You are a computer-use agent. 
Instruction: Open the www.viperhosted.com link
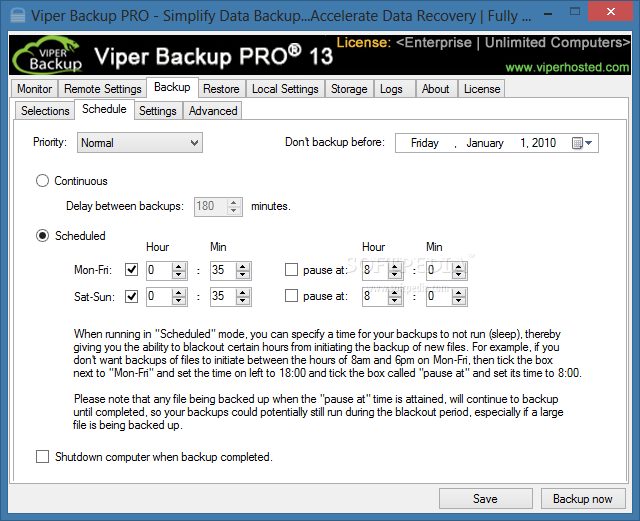(x=567, y=67)
